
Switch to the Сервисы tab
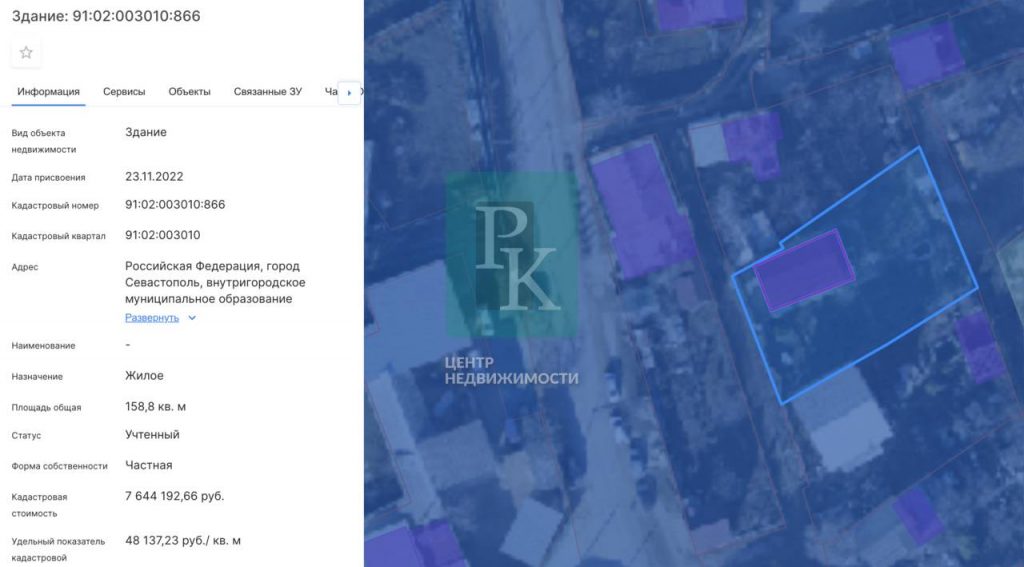[x=124, y=92]
